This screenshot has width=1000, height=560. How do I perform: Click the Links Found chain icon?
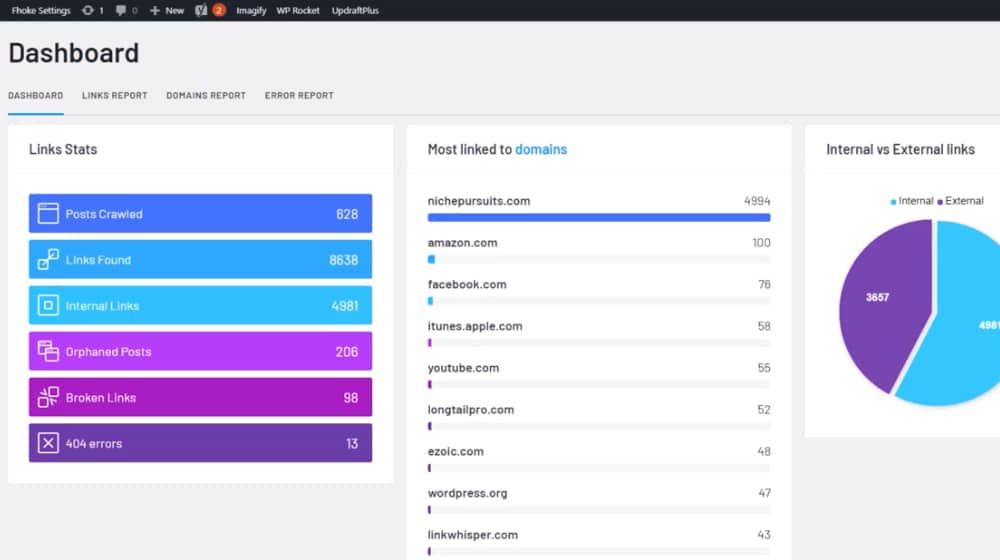pyautogui.click(x=48, y=260)
